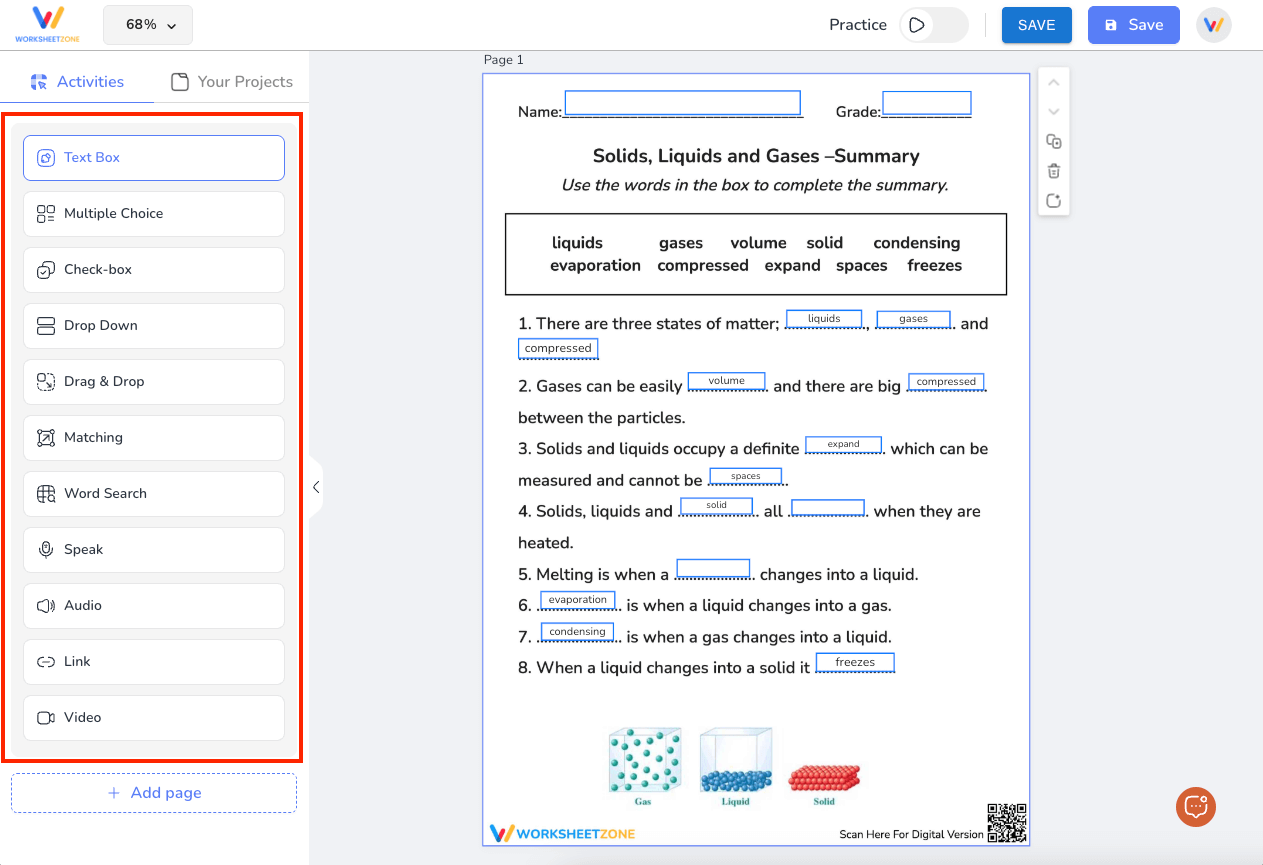Select the Speak activity tool

click(x=153, y=549)
